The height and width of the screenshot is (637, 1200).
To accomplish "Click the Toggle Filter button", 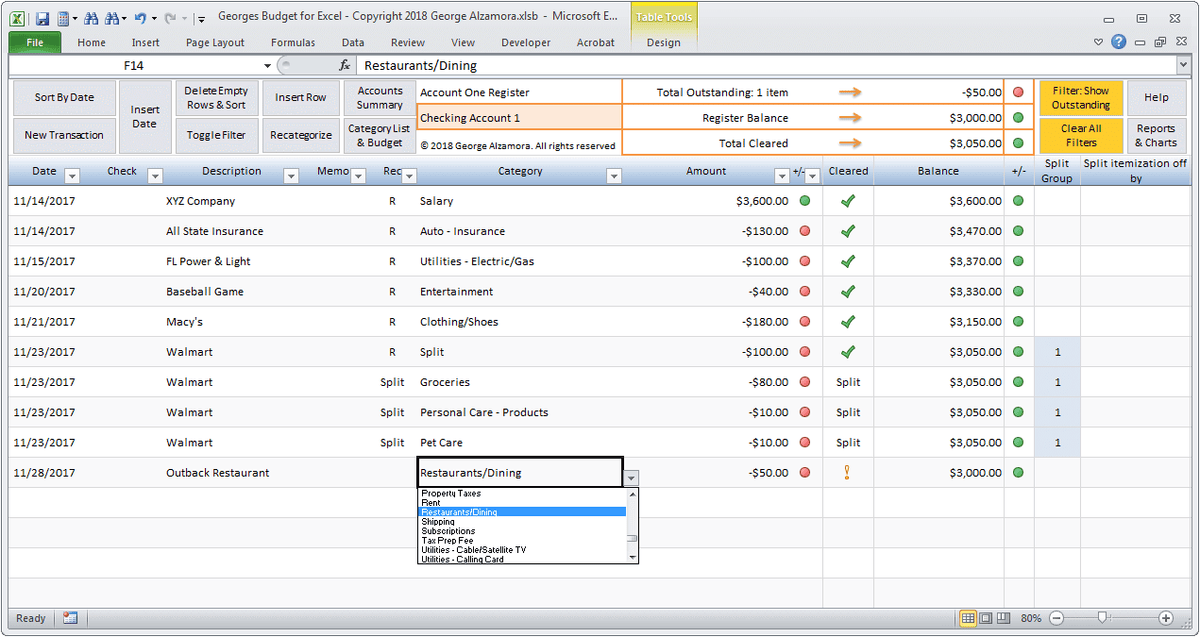I will 217,135.
